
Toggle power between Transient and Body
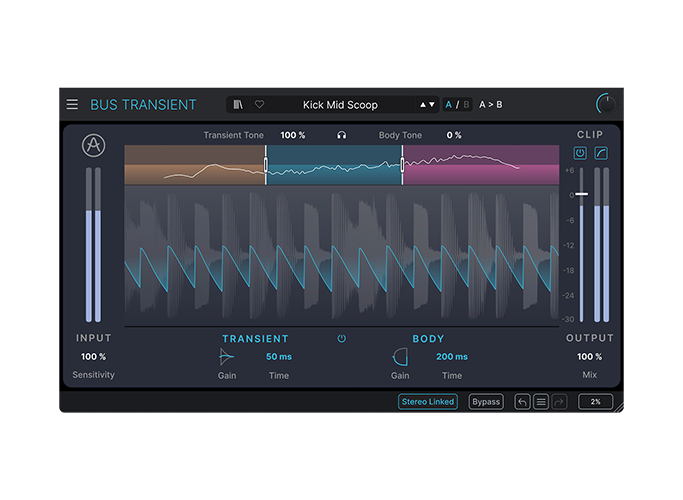(341, 339)
